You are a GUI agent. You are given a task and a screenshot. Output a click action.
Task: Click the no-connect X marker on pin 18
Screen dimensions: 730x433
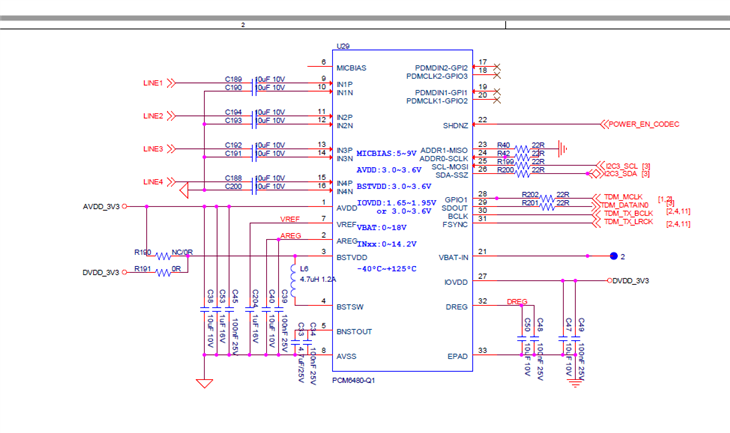tap(497, 75)
